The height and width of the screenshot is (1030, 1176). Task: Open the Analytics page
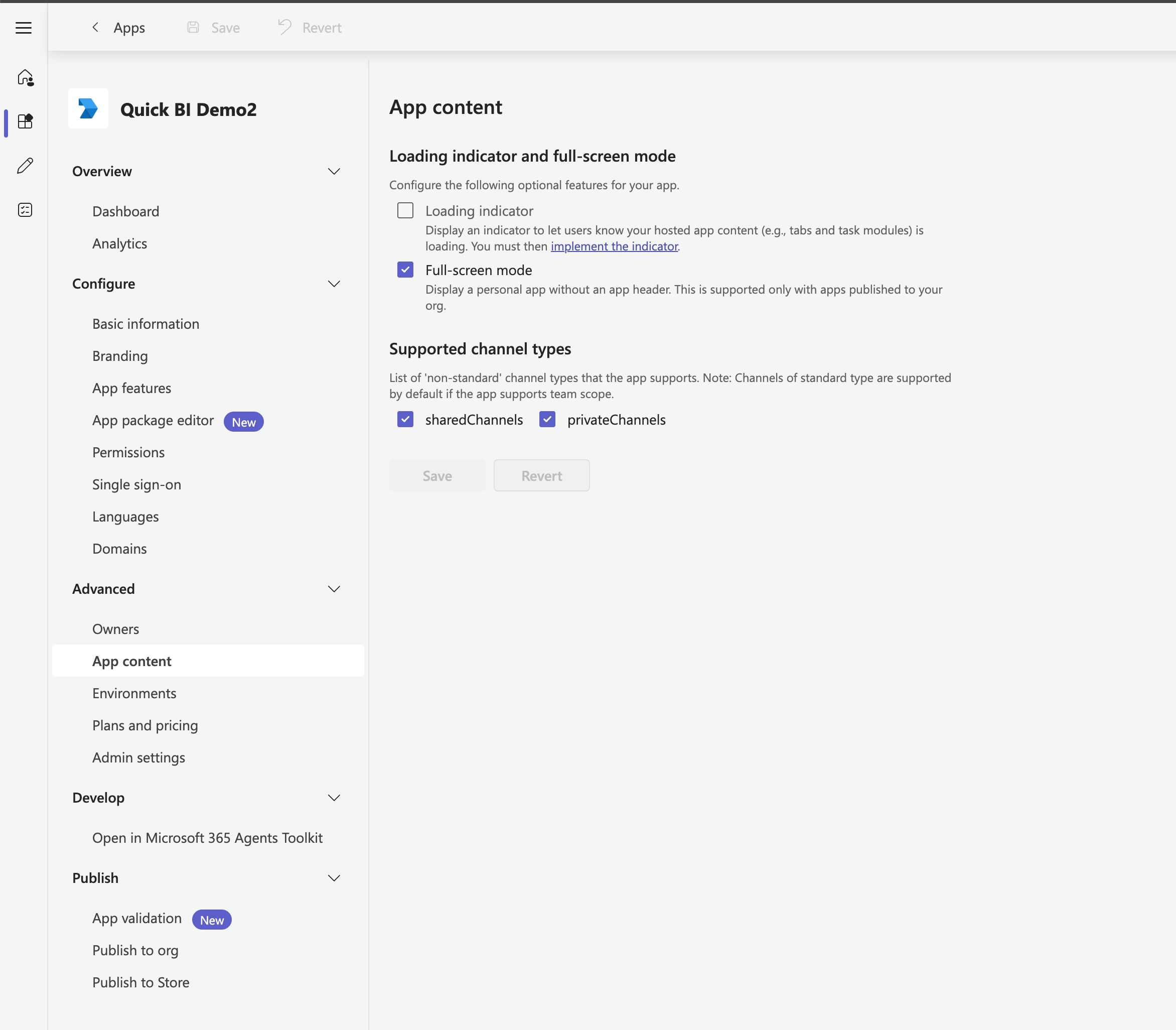119,243
